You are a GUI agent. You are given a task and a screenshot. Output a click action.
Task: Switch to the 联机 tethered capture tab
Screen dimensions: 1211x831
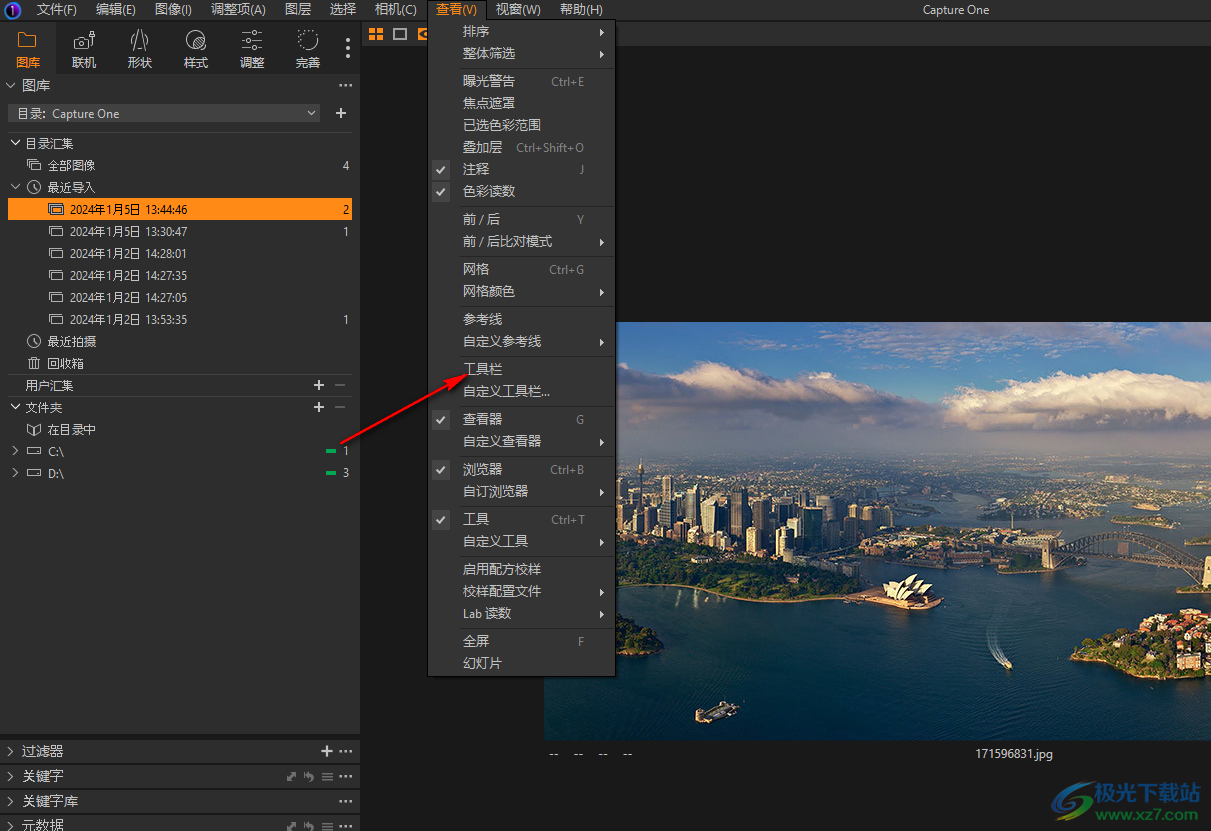84,49
